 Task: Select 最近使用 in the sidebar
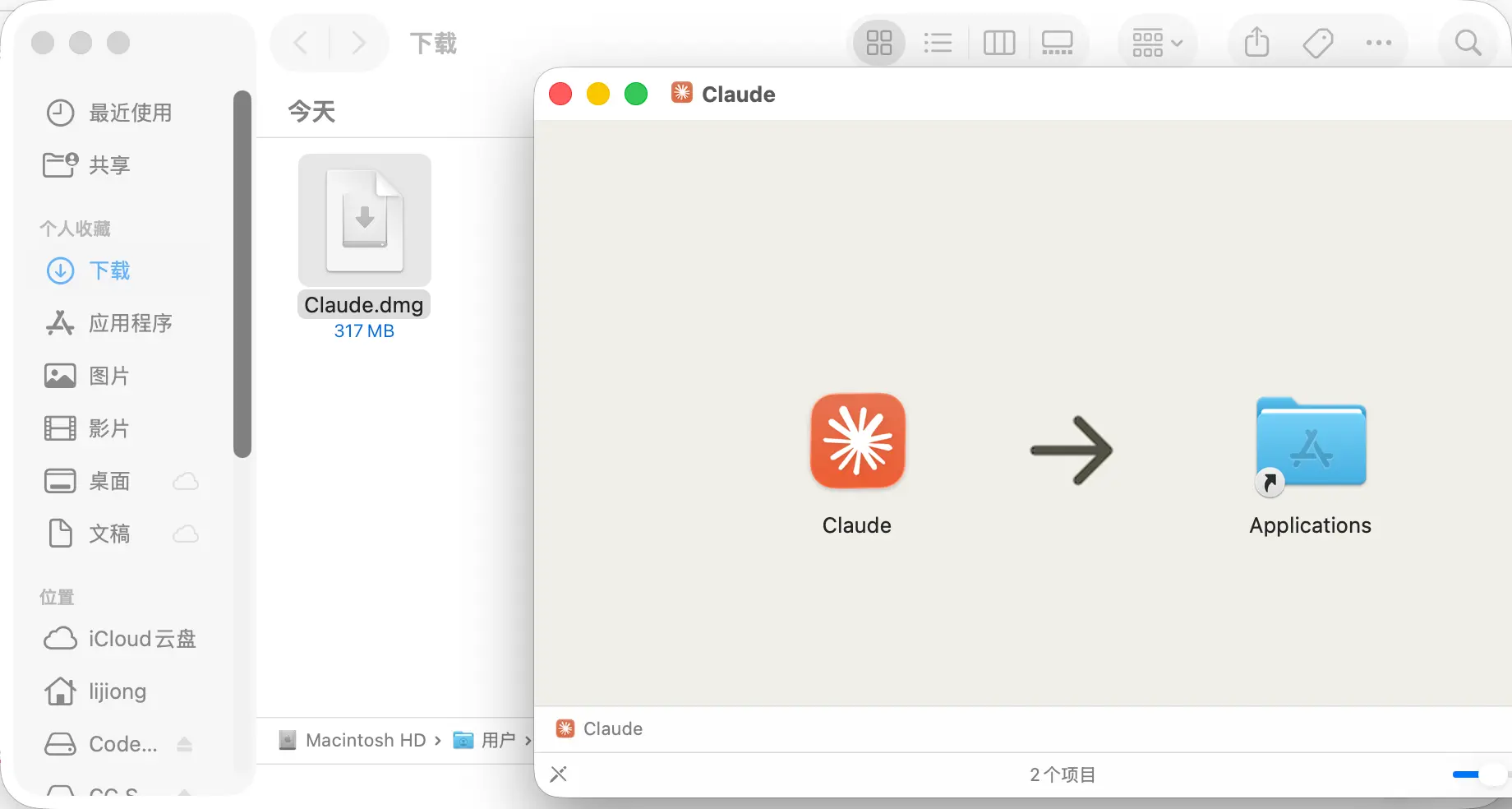click(x=130, y=113)
